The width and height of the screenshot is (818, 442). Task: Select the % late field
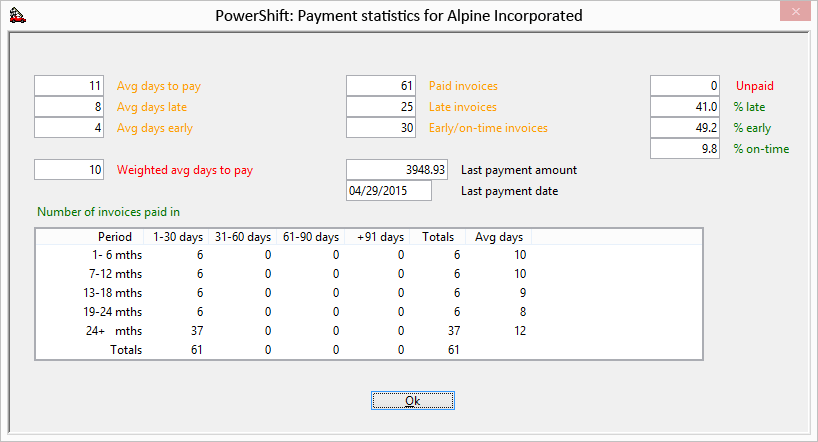pos(685,106)
